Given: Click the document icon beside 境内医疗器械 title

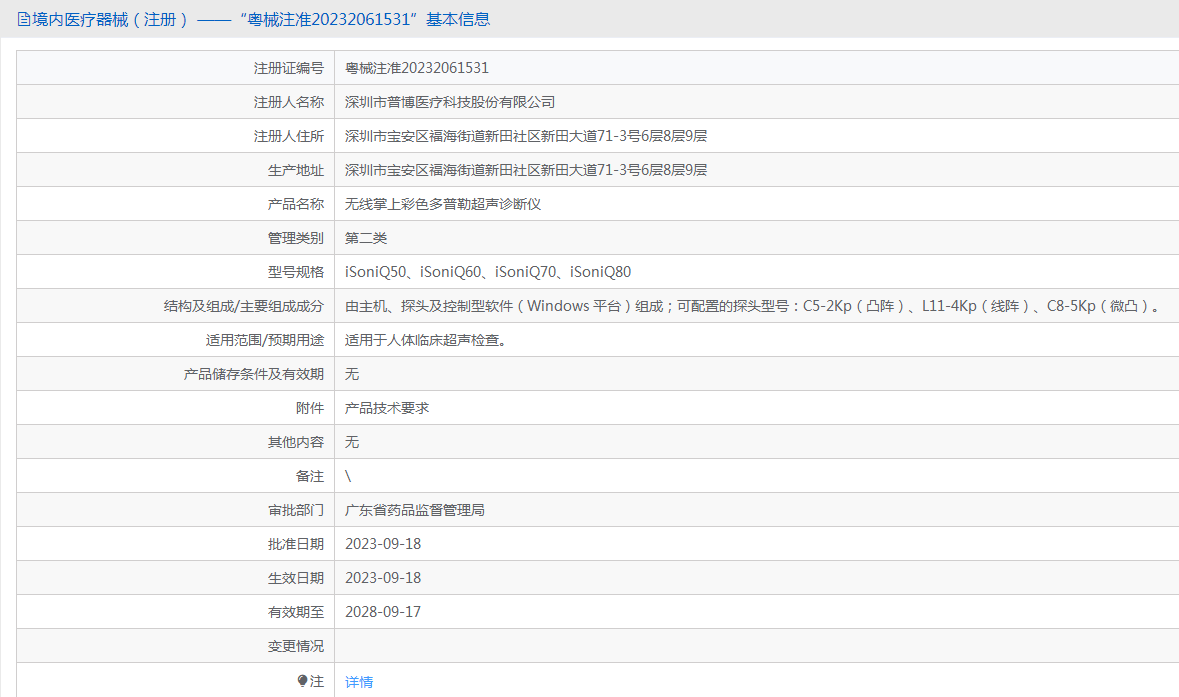Looking at the screenshot, I should pyautogui.click(x=23, y=20).
